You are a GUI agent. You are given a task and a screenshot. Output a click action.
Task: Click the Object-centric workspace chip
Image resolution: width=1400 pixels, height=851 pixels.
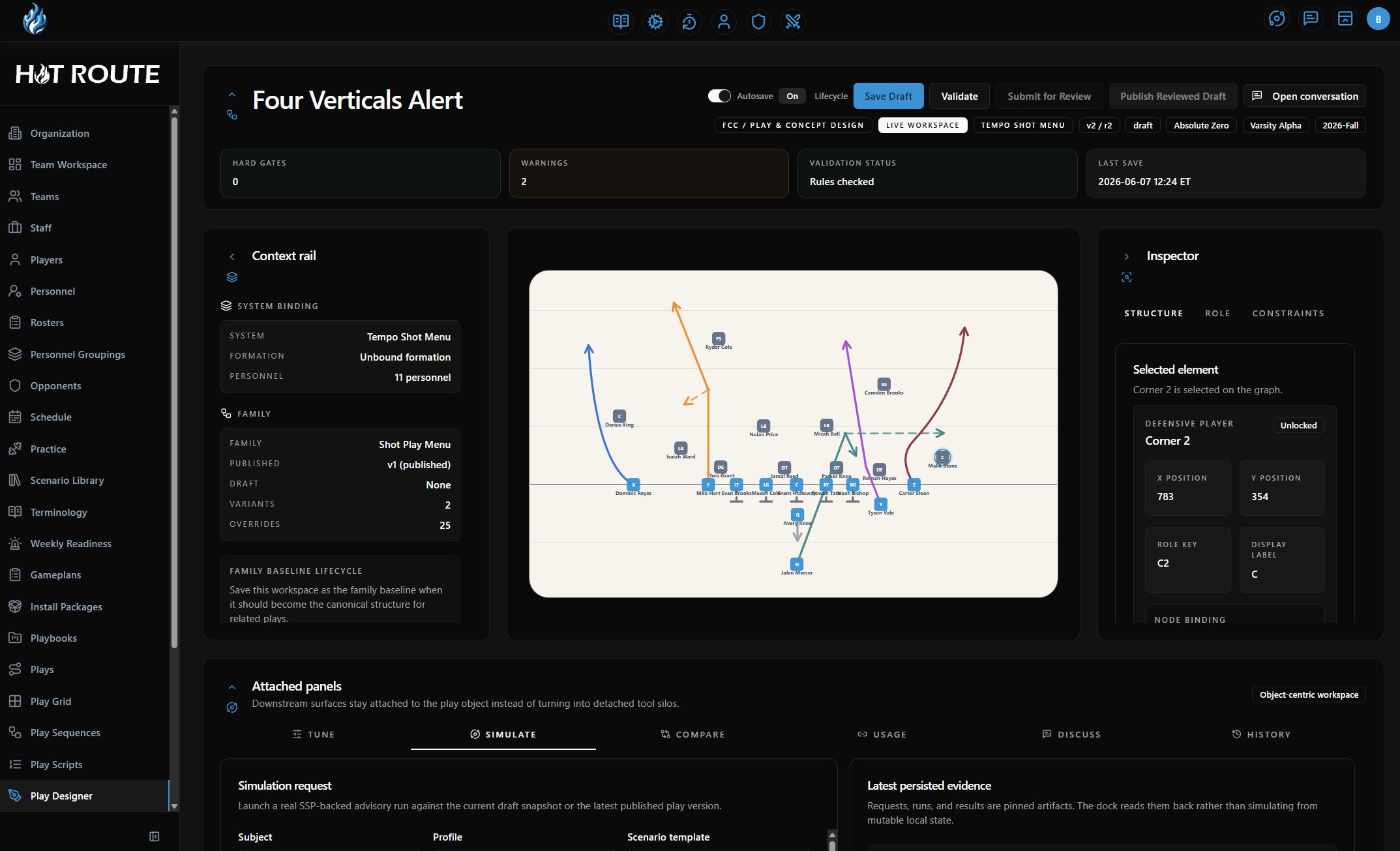1309,694
